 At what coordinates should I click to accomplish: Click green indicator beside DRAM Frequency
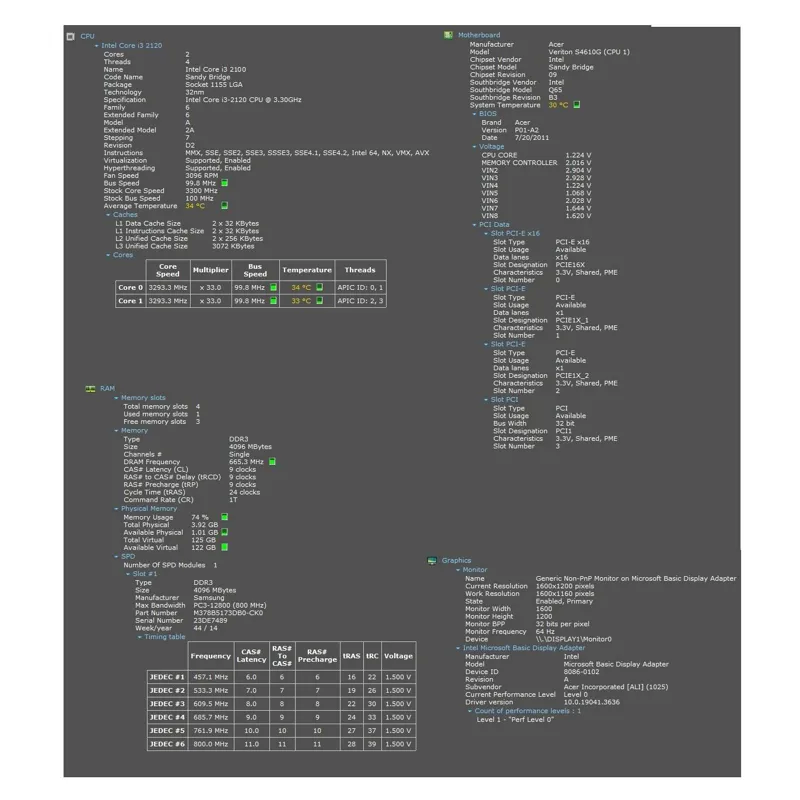272,462
